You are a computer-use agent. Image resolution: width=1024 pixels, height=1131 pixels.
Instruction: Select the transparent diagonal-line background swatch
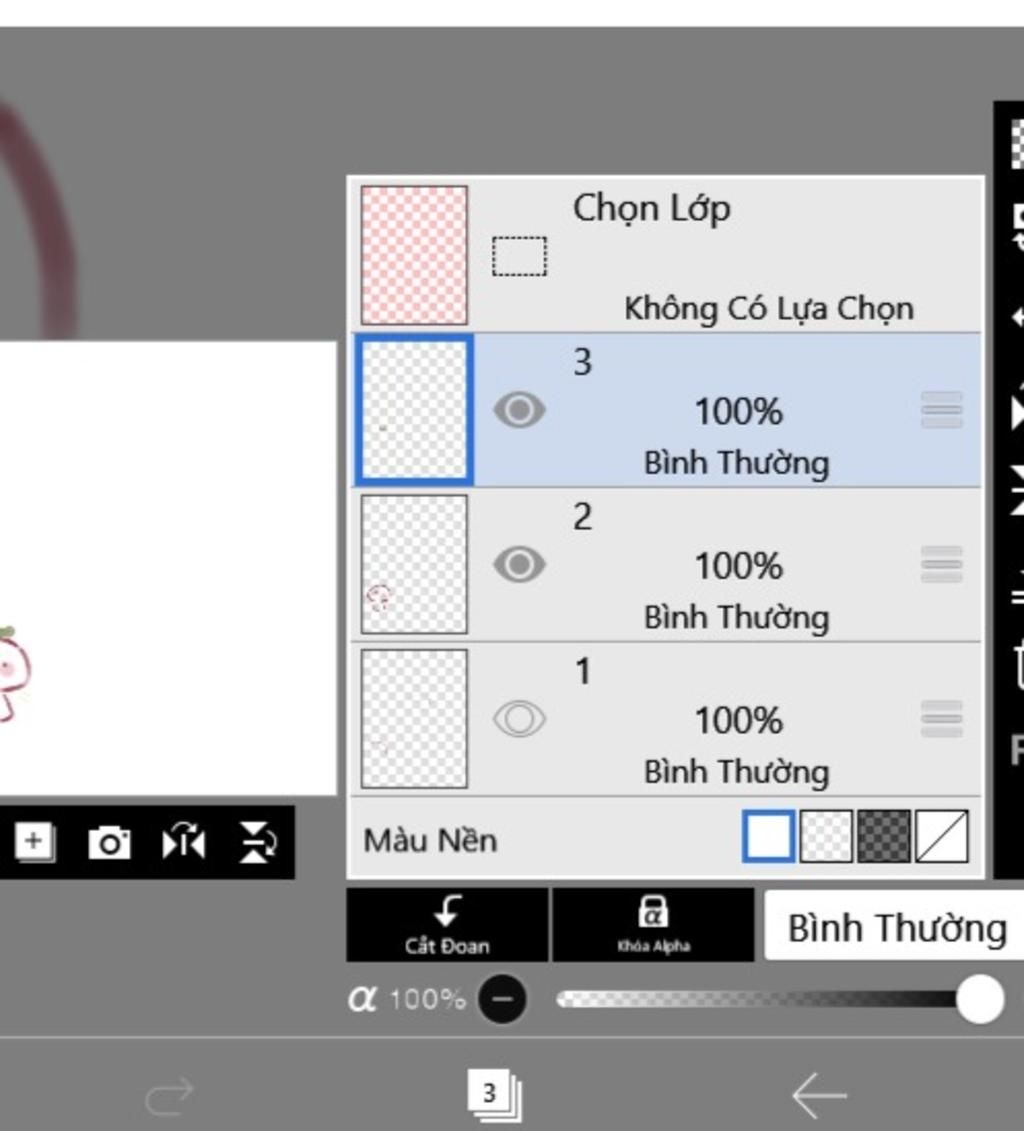coord(942,837)
